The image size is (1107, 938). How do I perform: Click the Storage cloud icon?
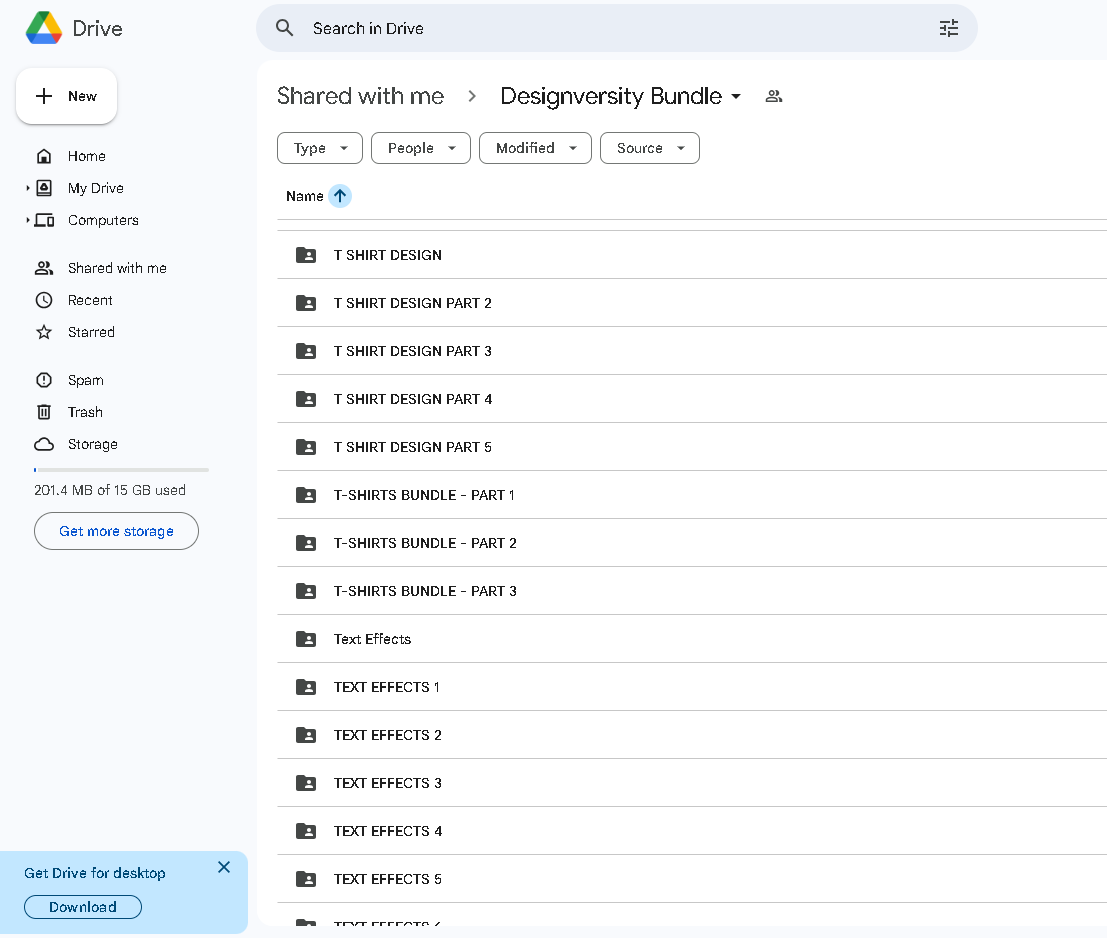coord(44,444)
